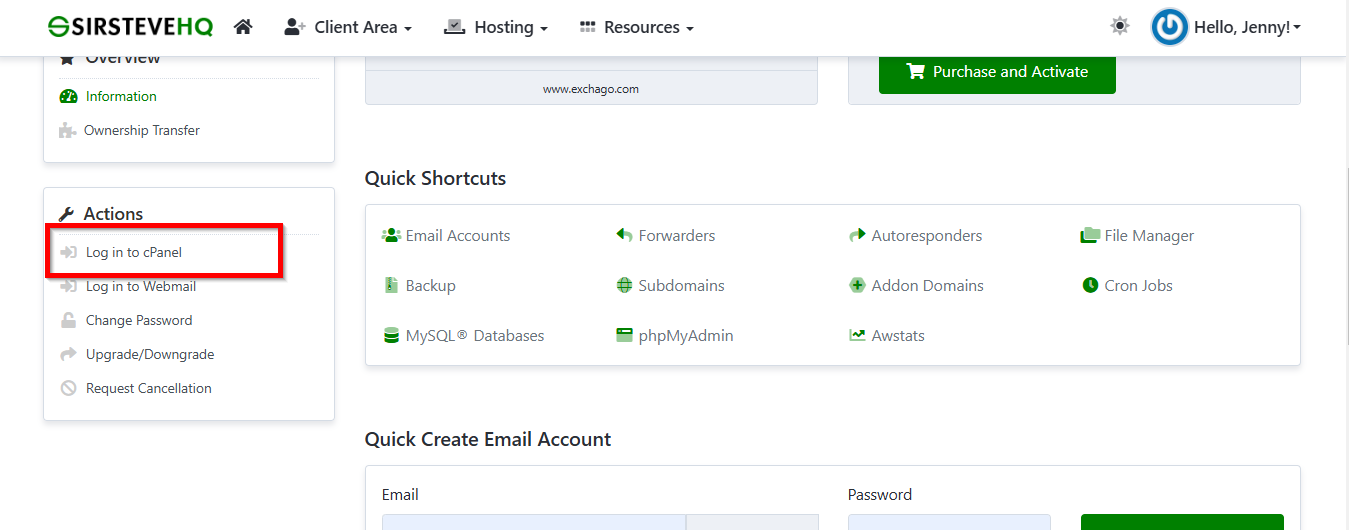Click the Log in to cPanel arrow icon
This screenshot has width=1349, height=530.
pyautogui.click(x=68, y=252)
